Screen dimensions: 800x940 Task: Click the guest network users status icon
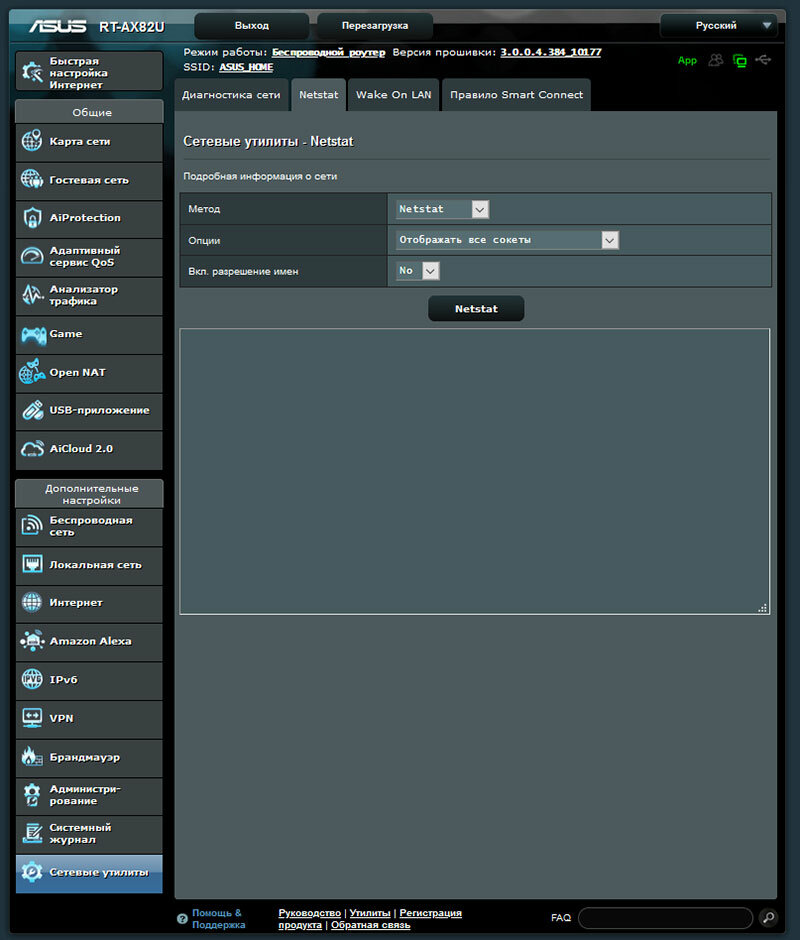tap(715, 60)
